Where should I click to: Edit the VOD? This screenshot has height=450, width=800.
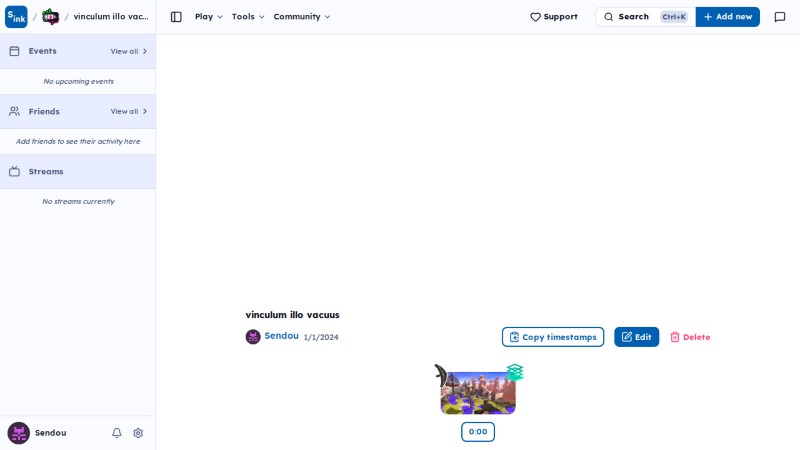636,337
